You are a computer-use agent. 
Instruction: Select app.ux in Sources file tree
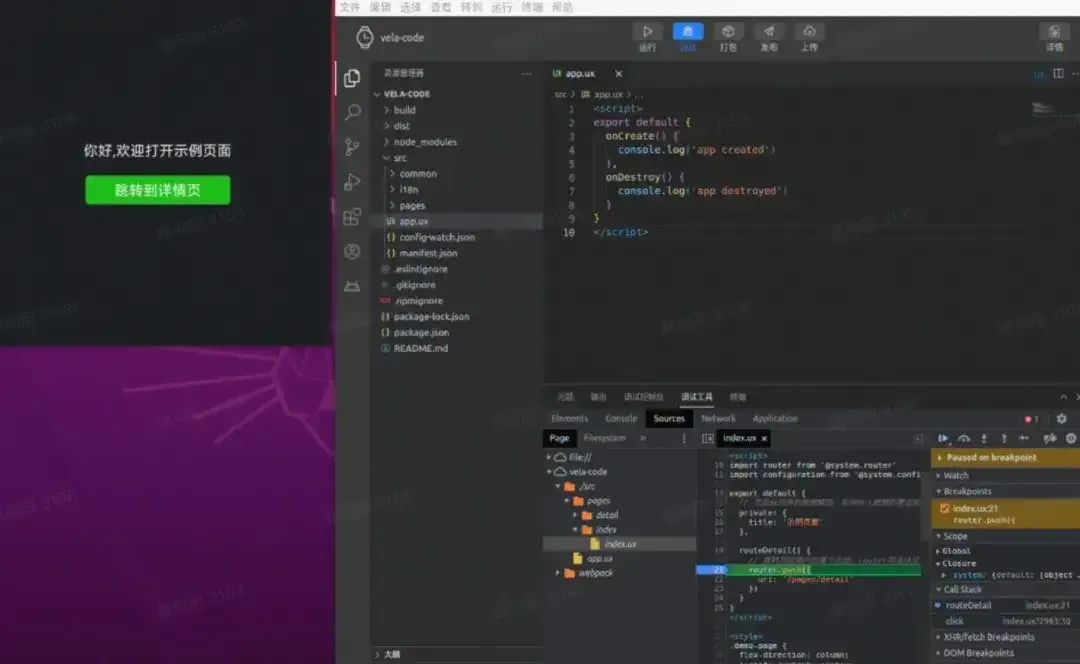(x=599, y=559)
